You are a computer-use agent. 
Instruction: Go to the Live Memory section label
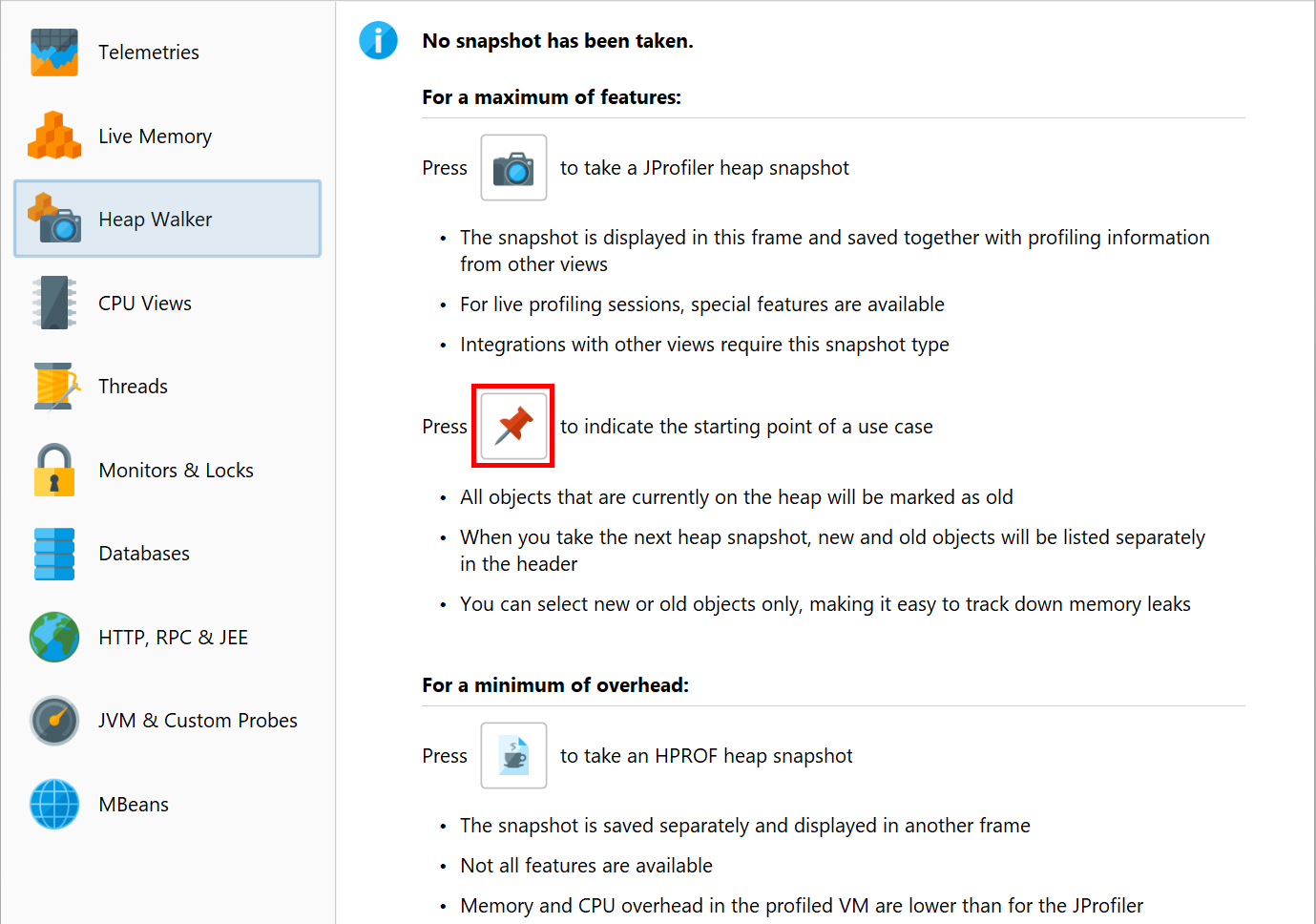point(156,136)
